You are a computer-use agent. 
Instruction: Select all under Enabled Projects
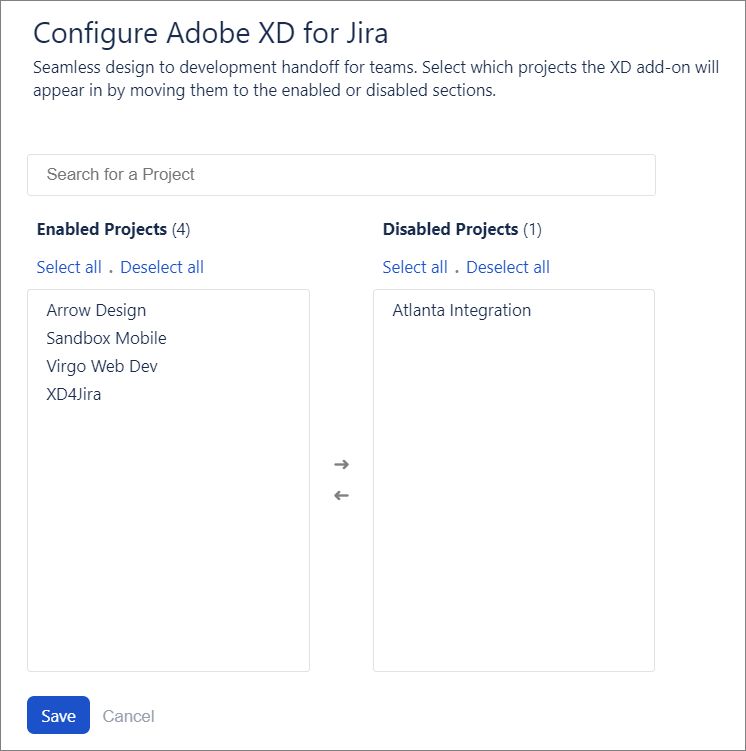point(69,267)
